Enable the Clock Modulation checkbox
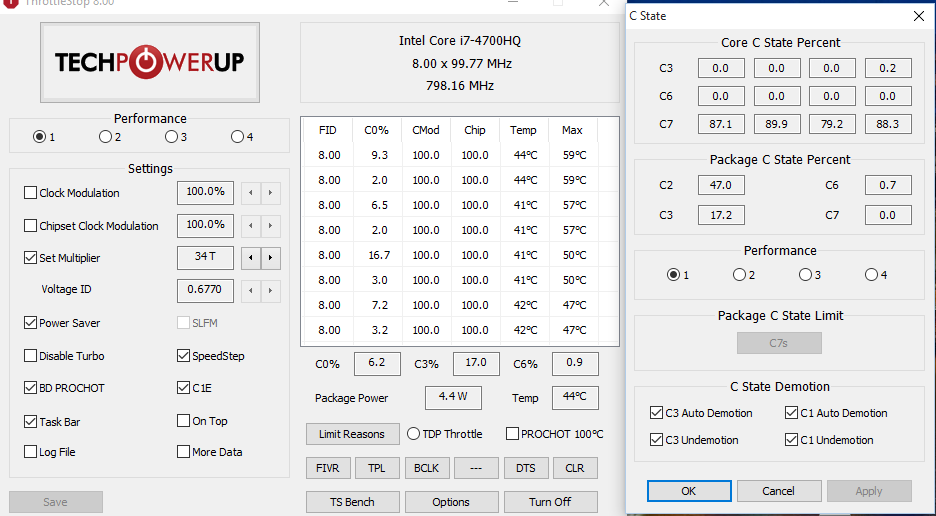Image resolution: width=936 pixels, height=516 pixels. click(30, 193)
